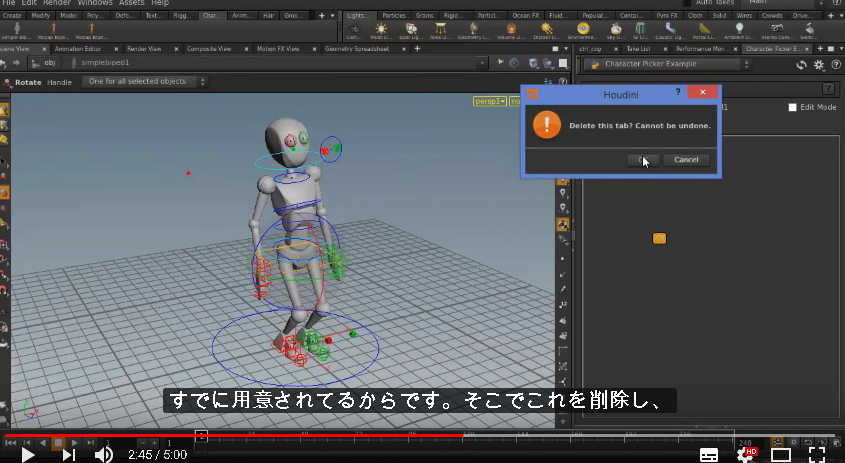The image size is (845, 463).
Task: Open the persp1 camera menu
Action: pos(490,101)
